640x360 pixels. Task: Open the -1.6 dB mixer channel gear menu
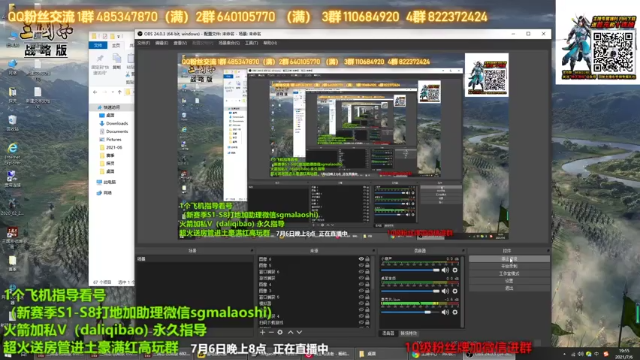455,312
